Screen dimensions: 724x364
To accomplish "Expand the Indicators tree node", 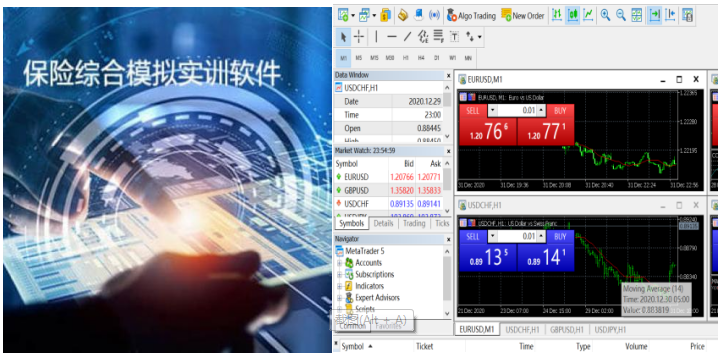I will click(339, 286).
